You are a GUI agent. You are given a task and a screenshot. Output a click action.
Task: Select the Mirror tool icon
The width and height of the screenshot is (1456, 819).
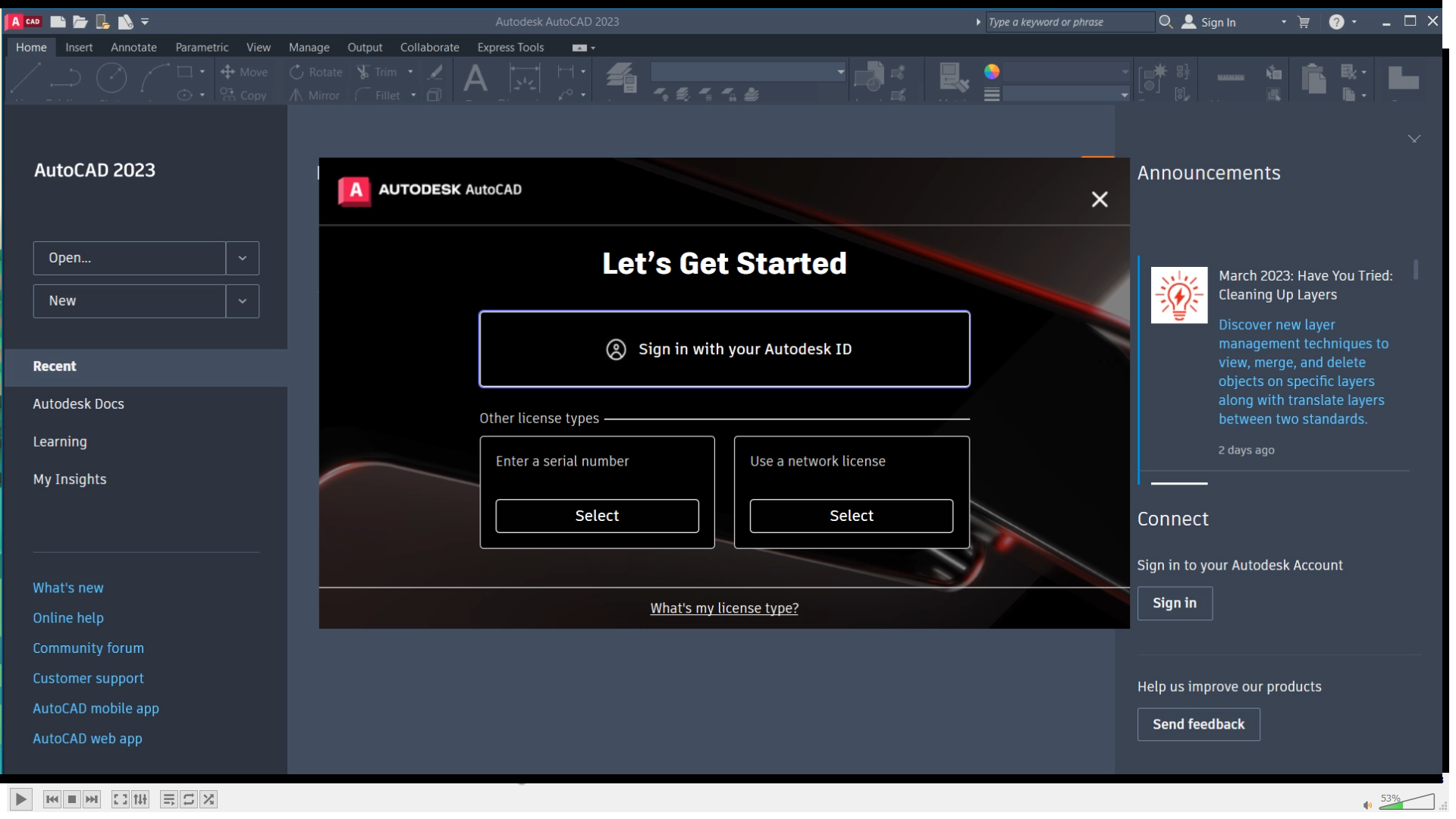pyautogui.click(x=297, y=94)
